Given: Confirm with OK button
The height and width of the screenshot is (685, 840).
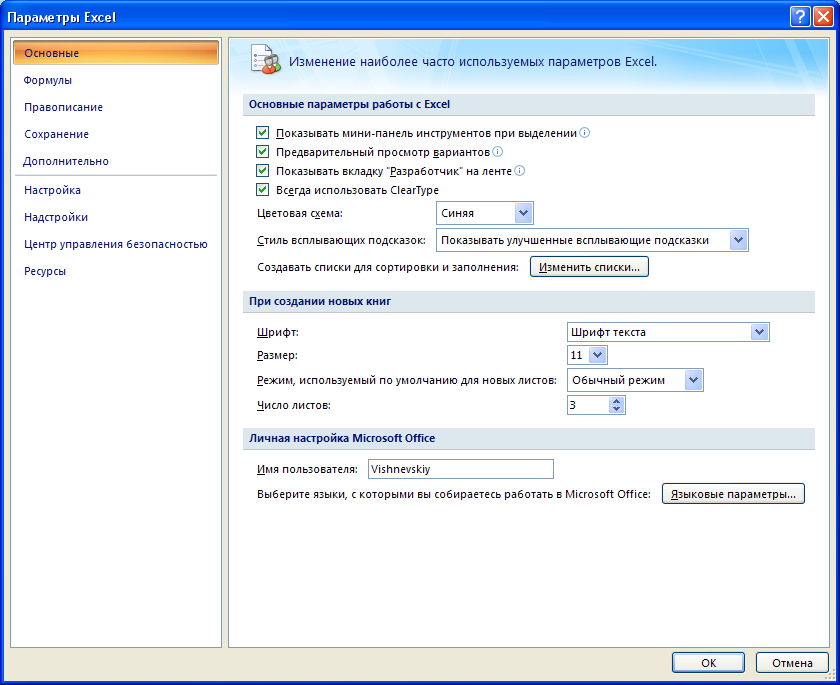Looking at the screenshot, I should pos(708,663).
